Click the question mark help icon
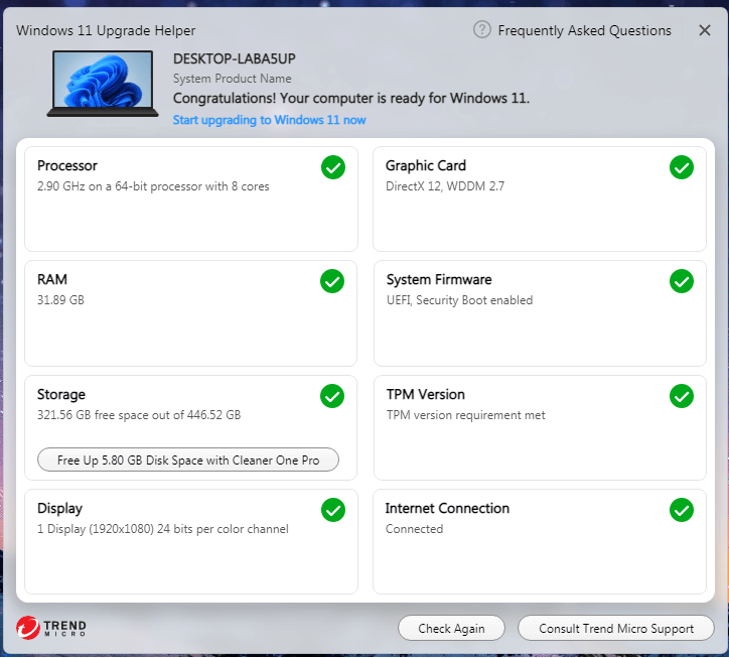 [x=482, y=30]
